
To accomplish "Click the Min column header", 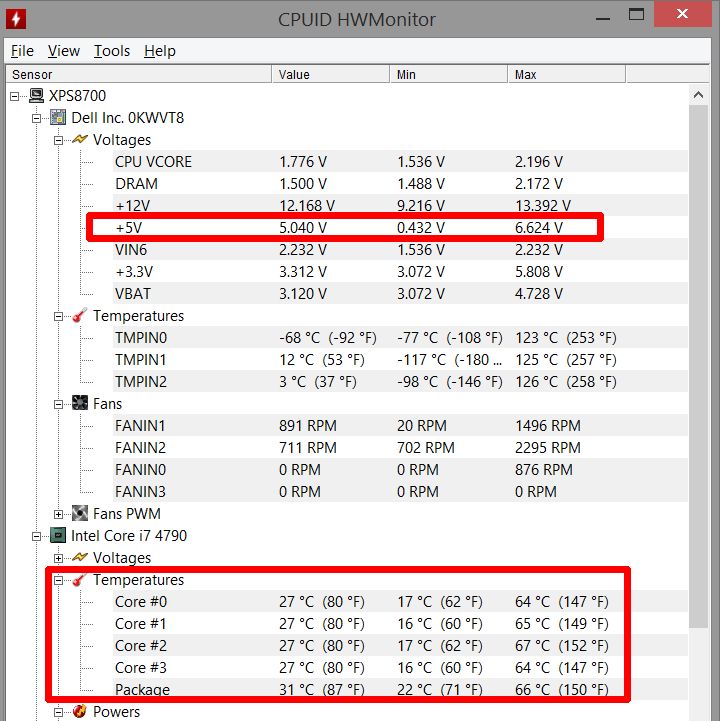I will 448,74.
